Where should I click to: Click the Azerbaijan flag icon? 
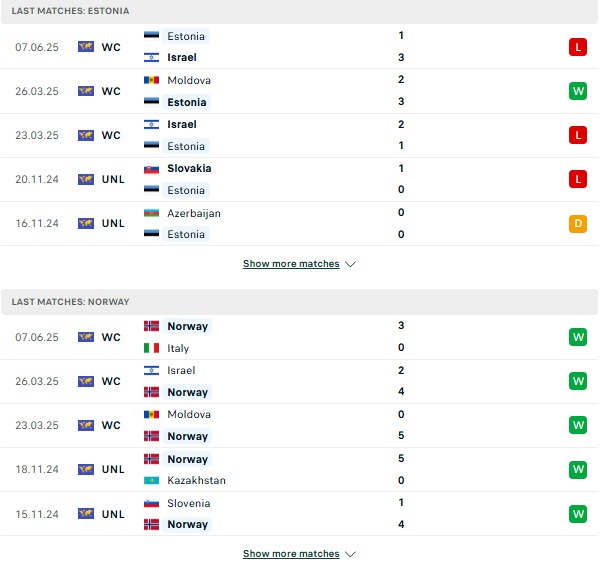[x=151, y=213]
